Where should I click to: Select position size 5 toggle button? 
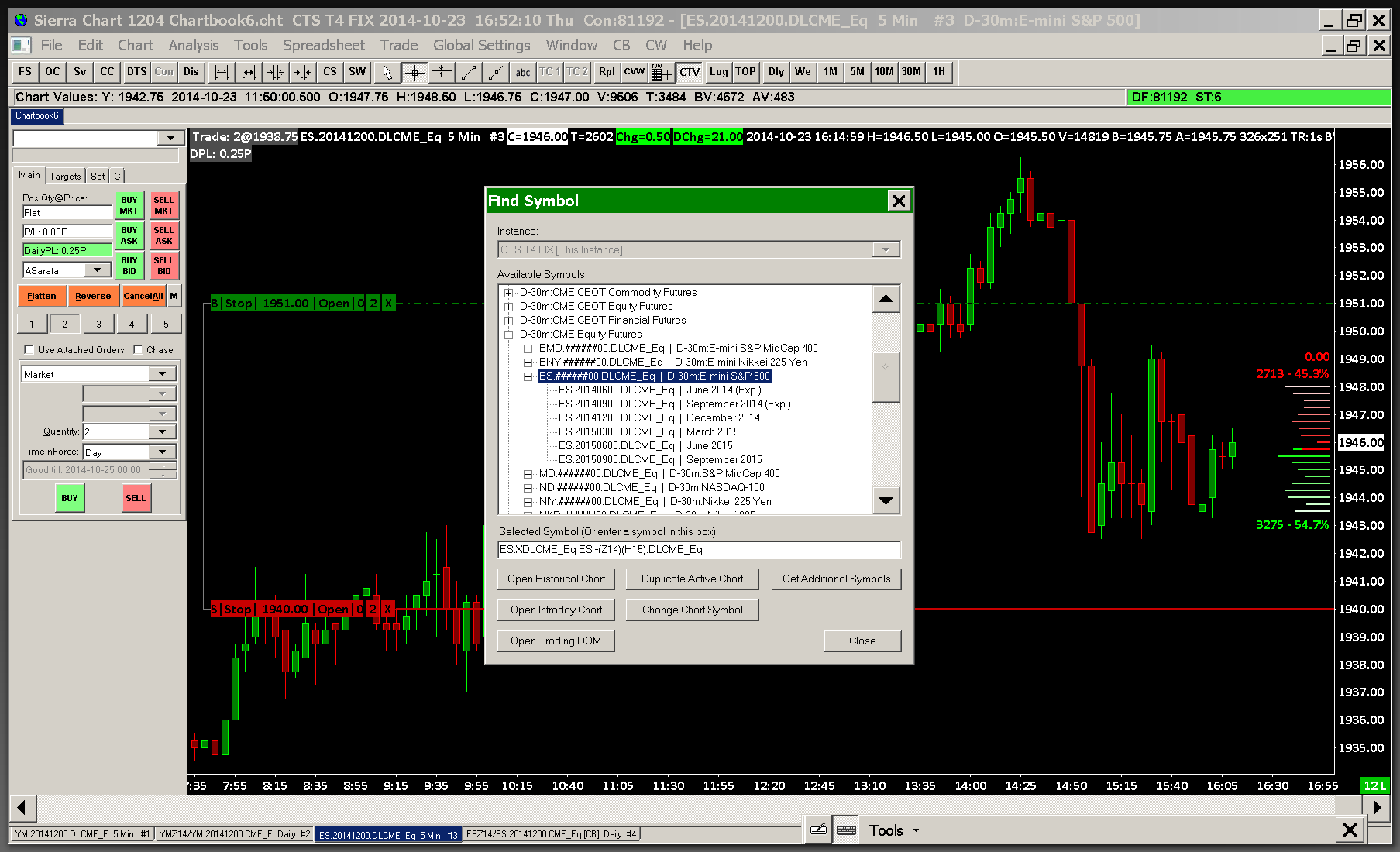pos(166,324)
